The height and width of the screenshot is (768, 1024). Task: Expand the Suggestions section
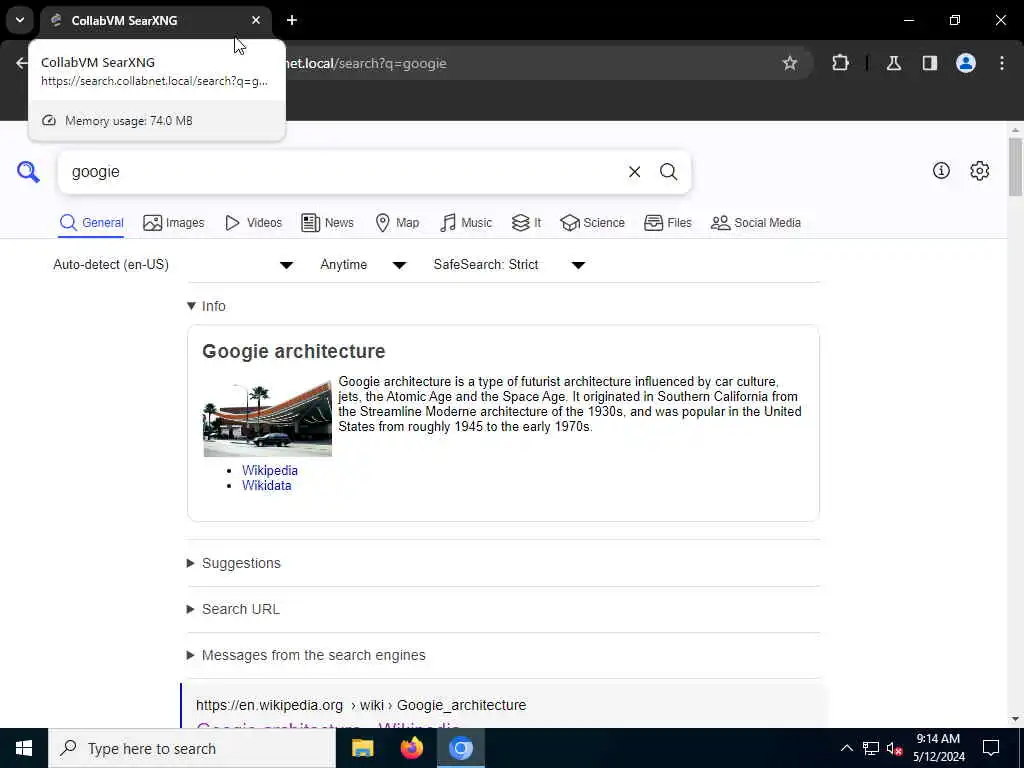pyautogui.click(x=234, y=563)
